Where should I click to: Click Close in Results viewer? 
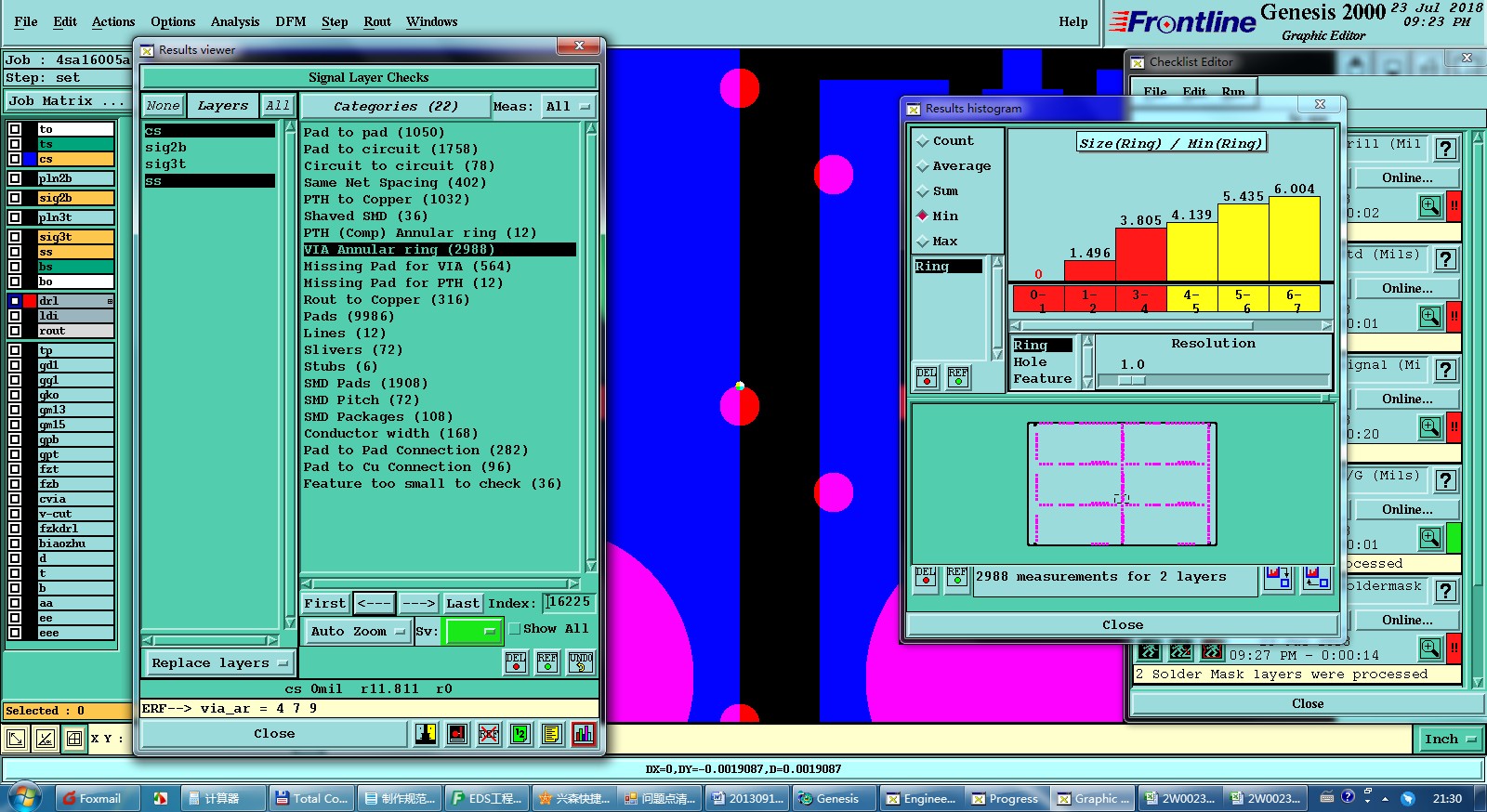[274, 734]
